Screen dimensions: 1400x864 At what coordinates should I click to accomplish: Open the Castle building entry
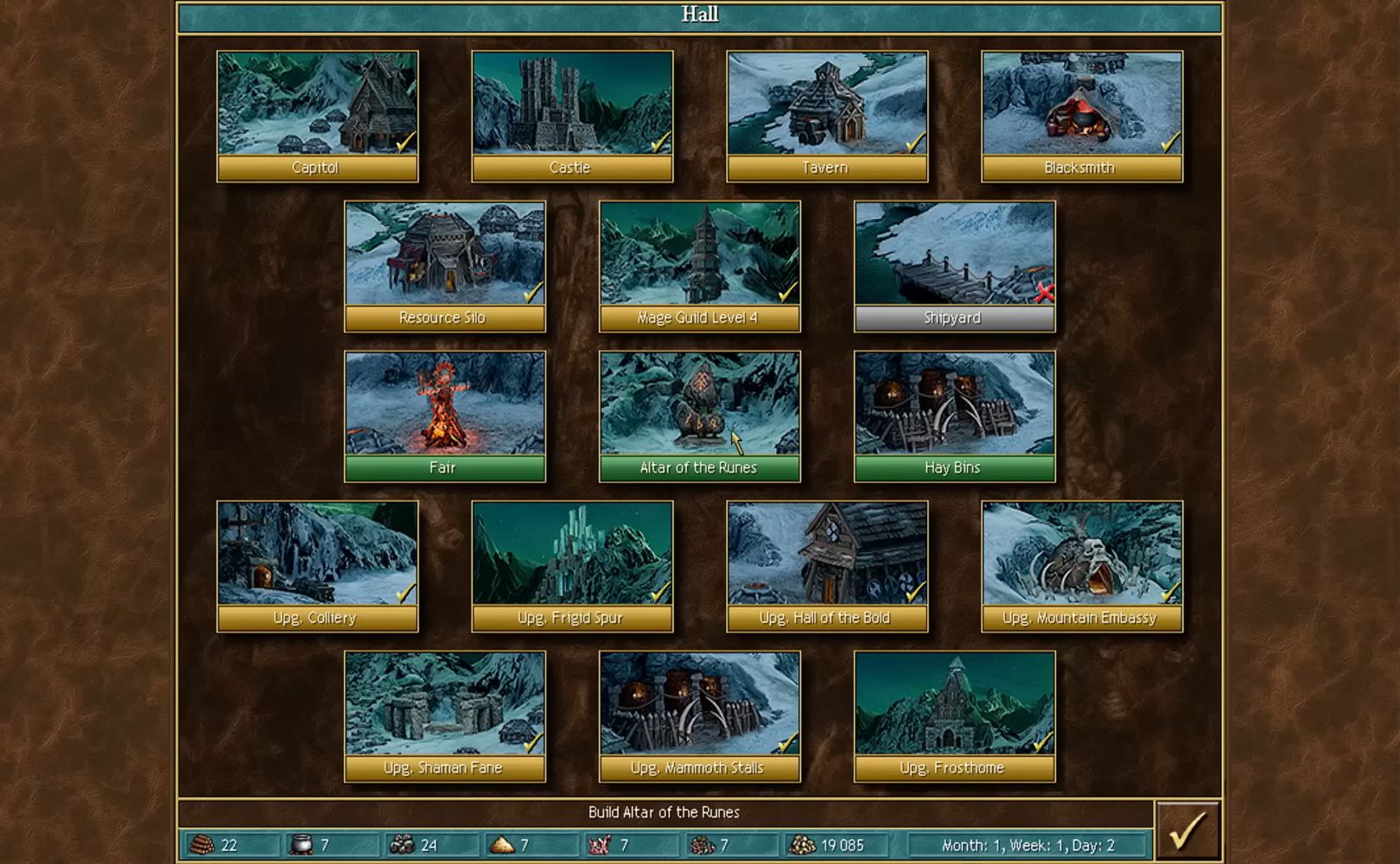[x=572, y=116]
